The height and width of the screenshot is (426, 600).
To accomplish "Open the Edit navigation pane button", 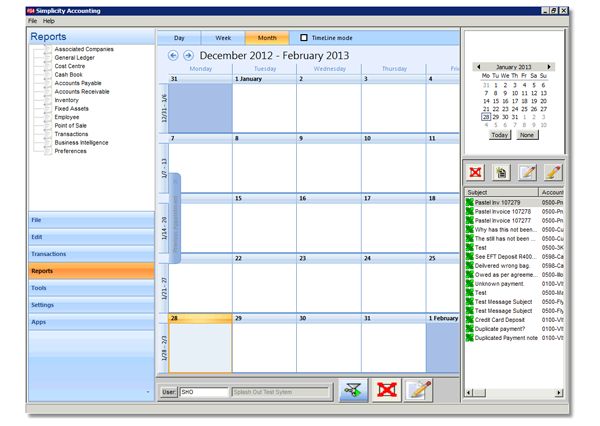I will [x=91, y=237].
